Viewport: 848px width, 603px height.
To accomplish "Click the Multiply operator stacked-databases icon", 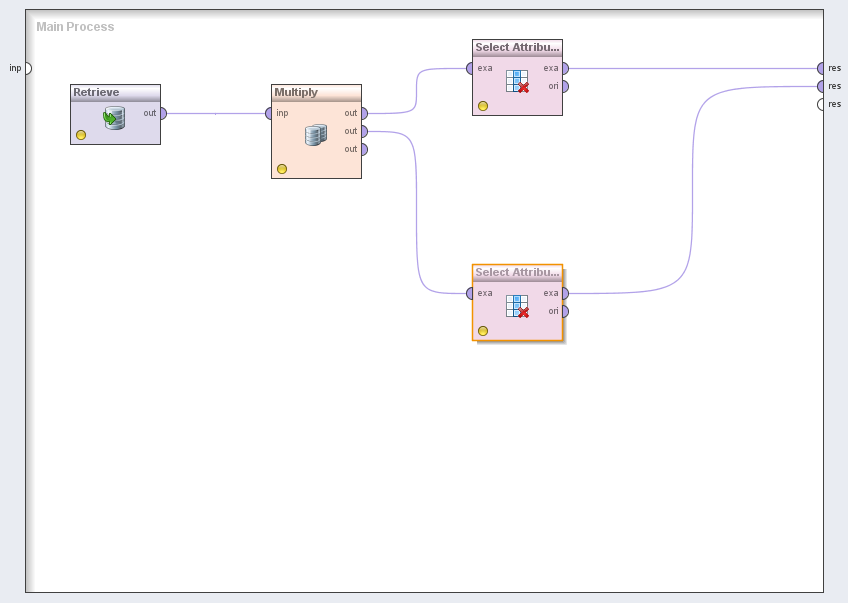I will 316,135.
